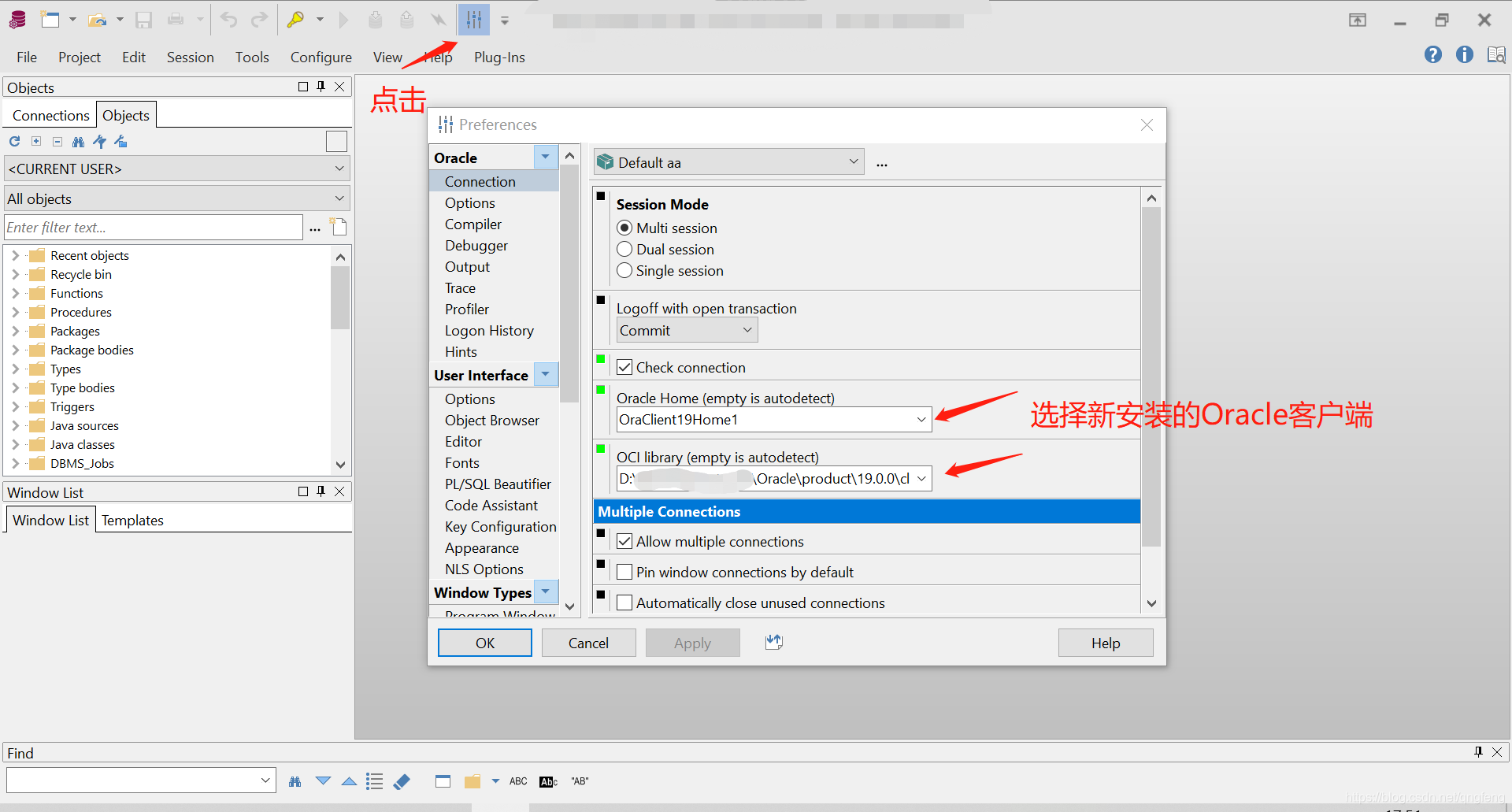The width and height of the screenshot is (1512, 812).
Task: Toggle the ABC case option in Find bar
Action: coord(518,781)
